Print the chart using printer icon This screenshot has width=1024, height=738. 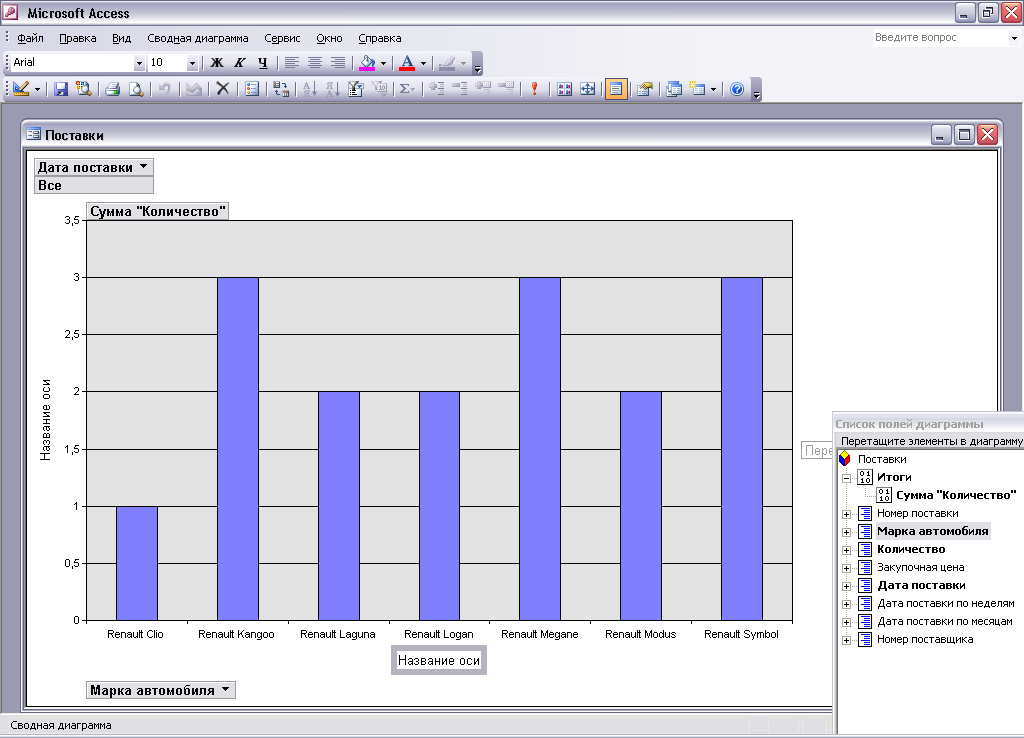click(x=112, y=89)
